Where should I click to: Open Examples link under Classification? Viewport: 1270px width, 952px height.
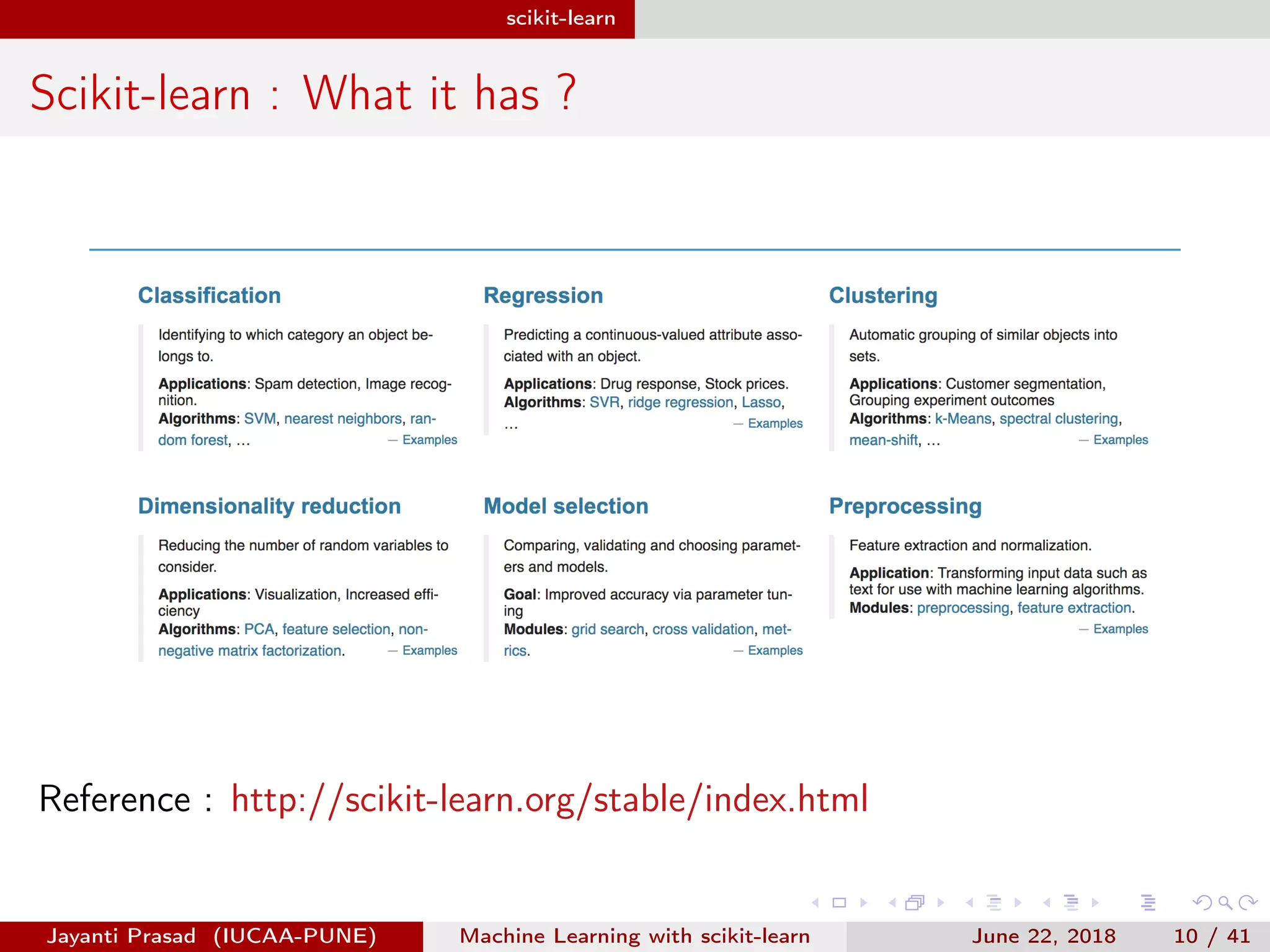tap(430, 440)
